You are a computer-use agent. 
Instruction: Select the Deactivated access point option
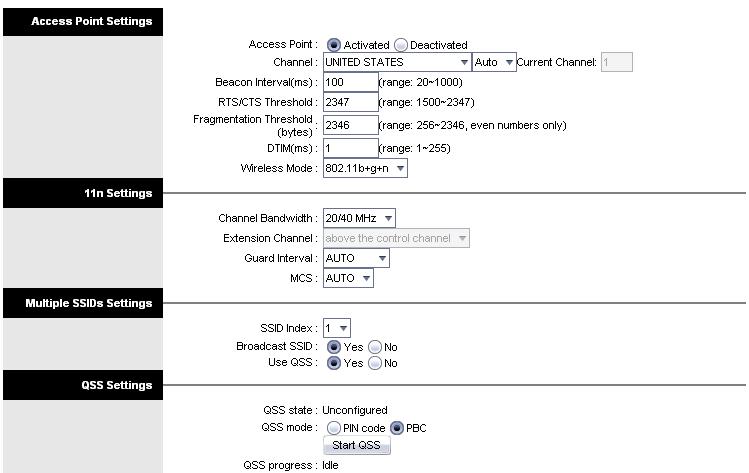coord(401,45)
